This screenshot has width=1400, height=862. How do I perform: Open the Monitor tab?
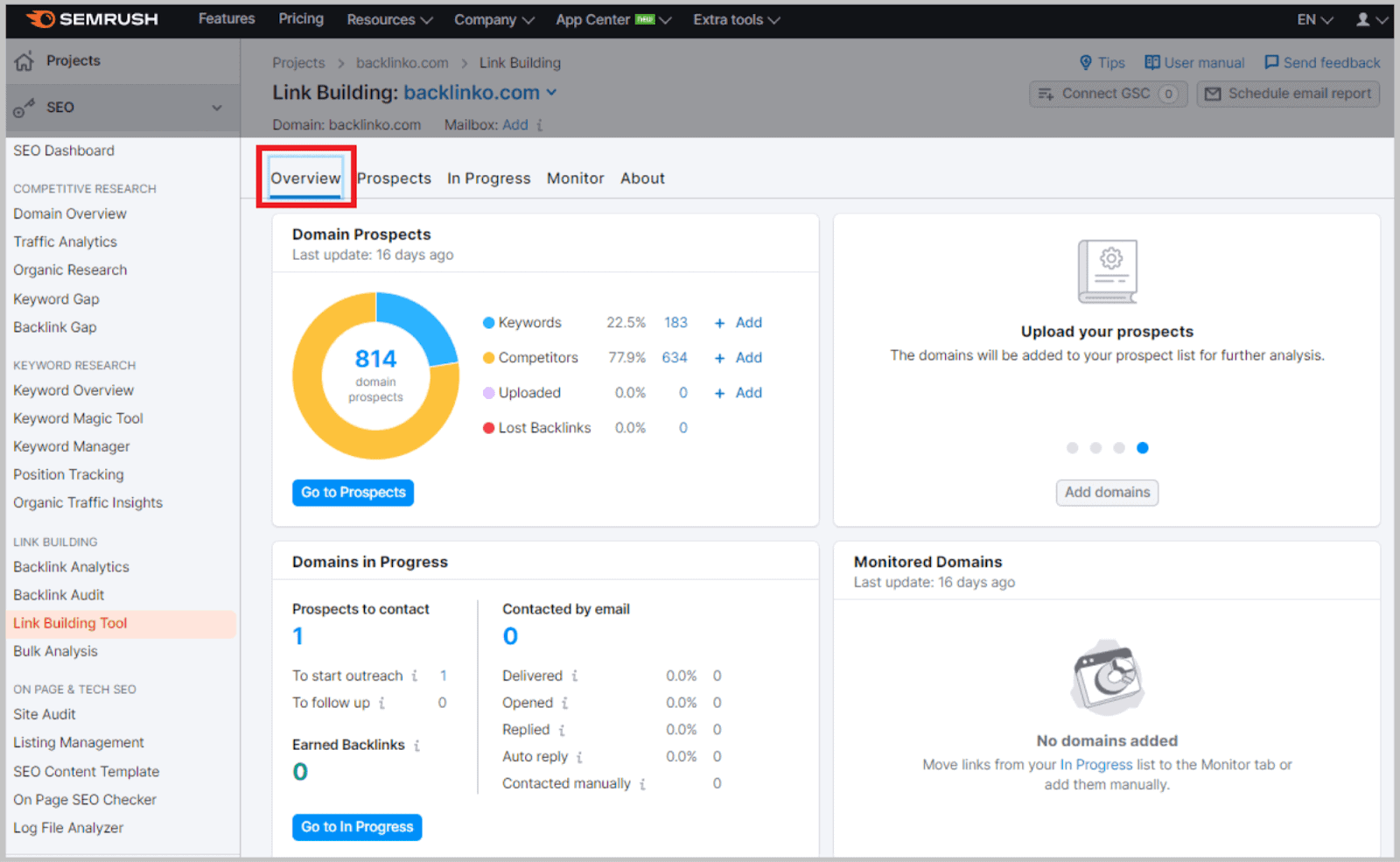575,179
